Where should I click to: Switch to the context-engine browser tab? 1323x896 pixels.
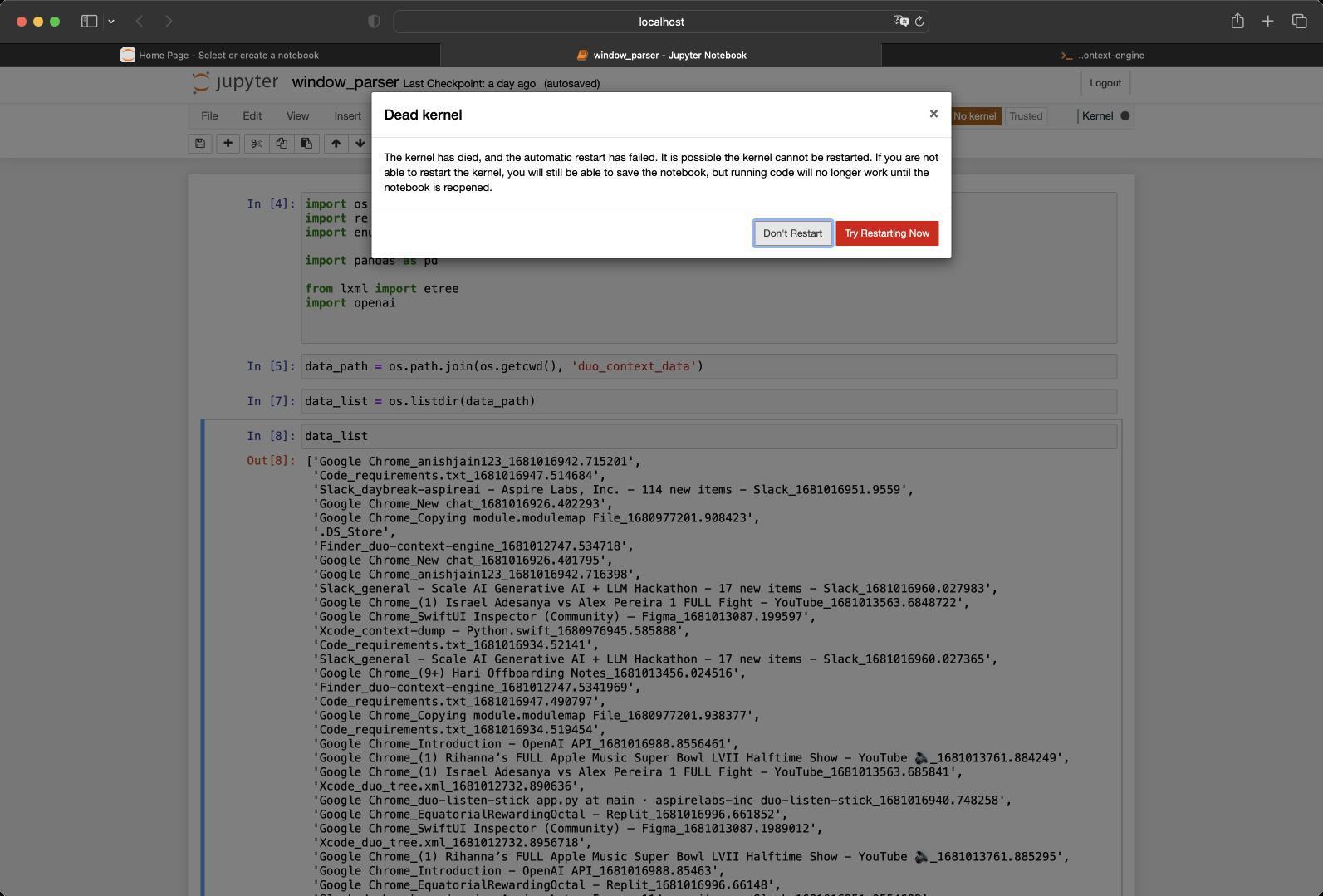[1102, 55]
